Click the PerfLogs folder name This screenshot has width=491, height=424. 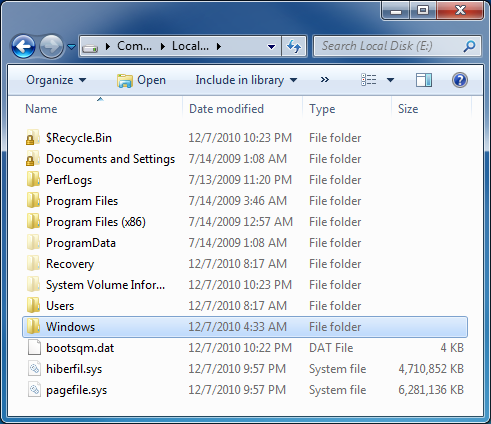pos(69,180)
